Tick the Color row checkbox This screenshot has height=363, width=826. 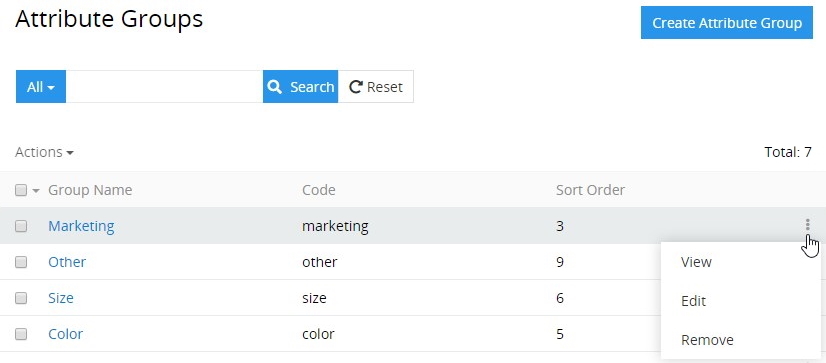pos(21,334)
